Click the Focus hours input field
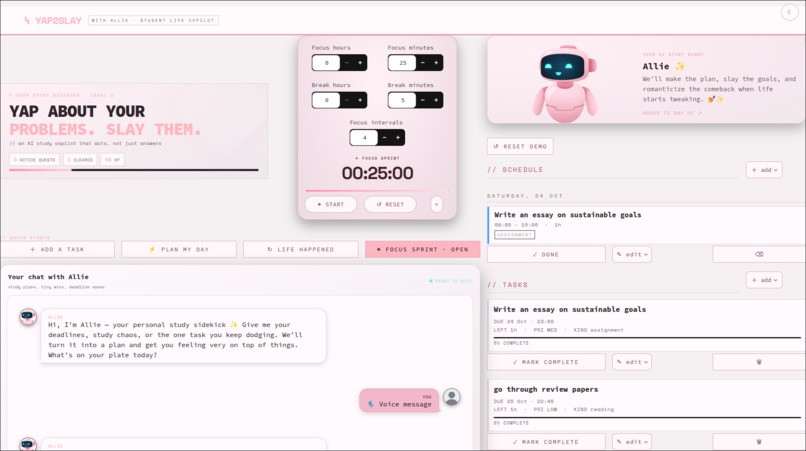The height and width of the screenshot is (451, 806). [x=326, y=63]
